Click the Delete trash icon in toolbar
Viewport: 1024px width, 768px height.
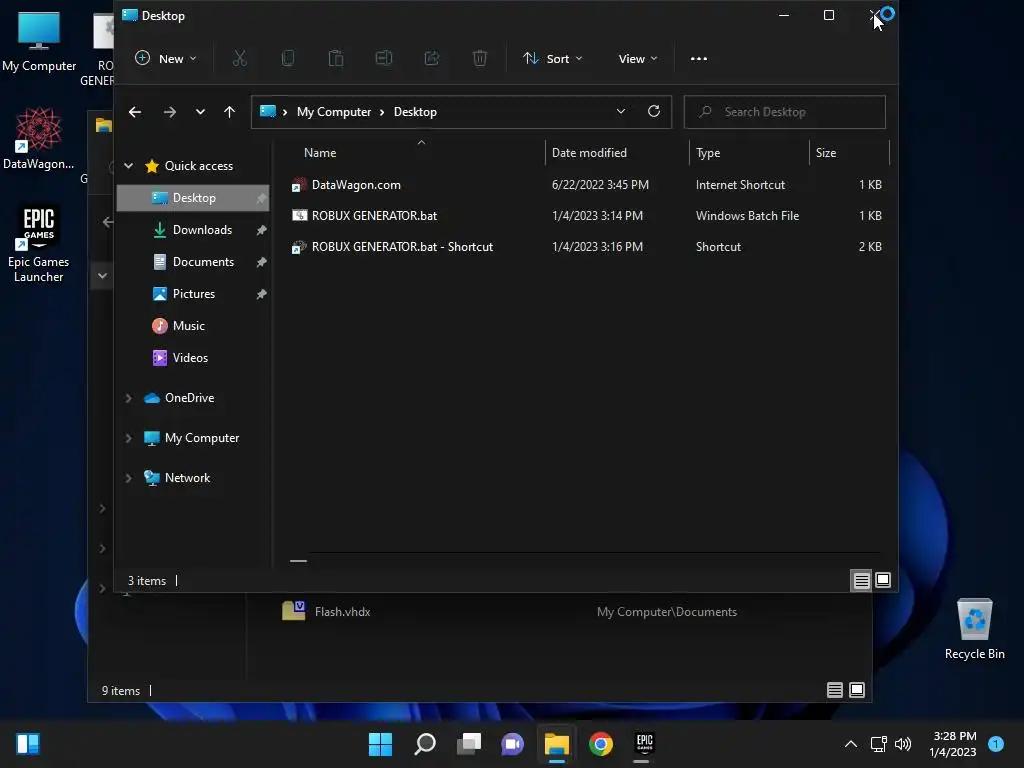[479, 59]
